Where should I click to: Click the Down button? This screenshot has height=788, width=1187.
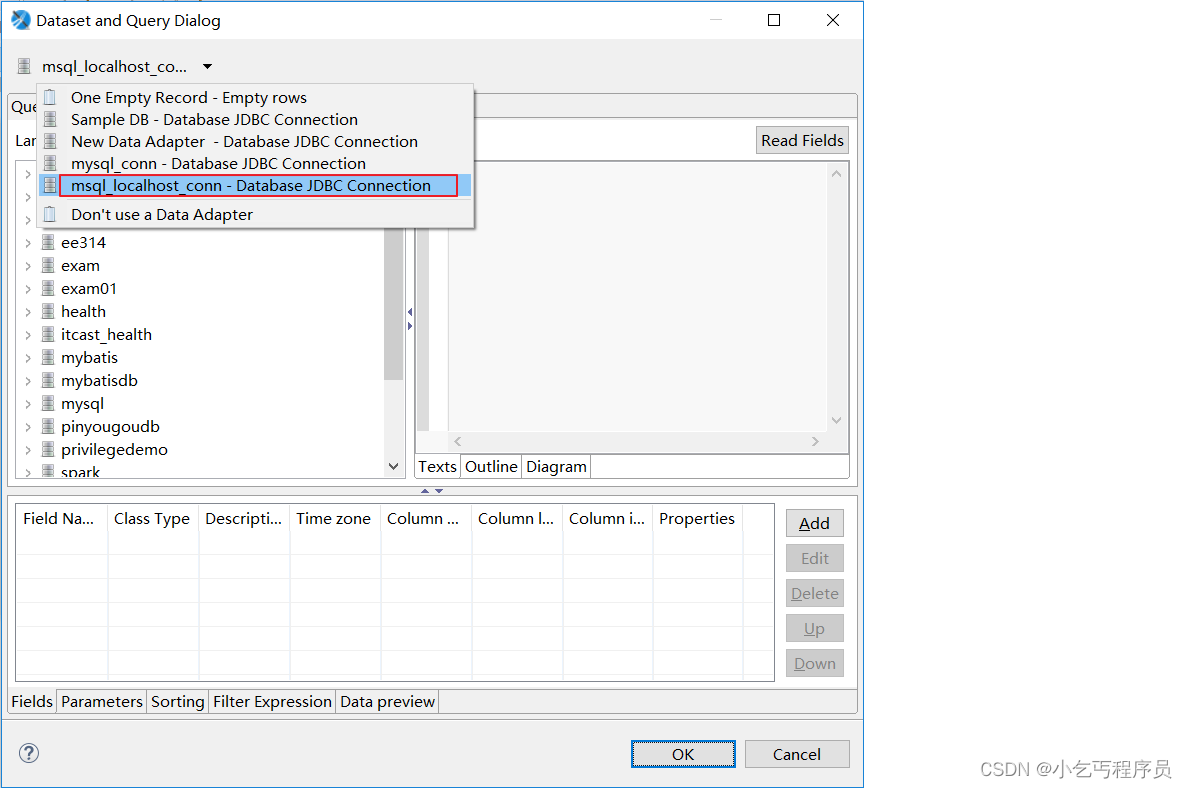(x=815, y=664)
